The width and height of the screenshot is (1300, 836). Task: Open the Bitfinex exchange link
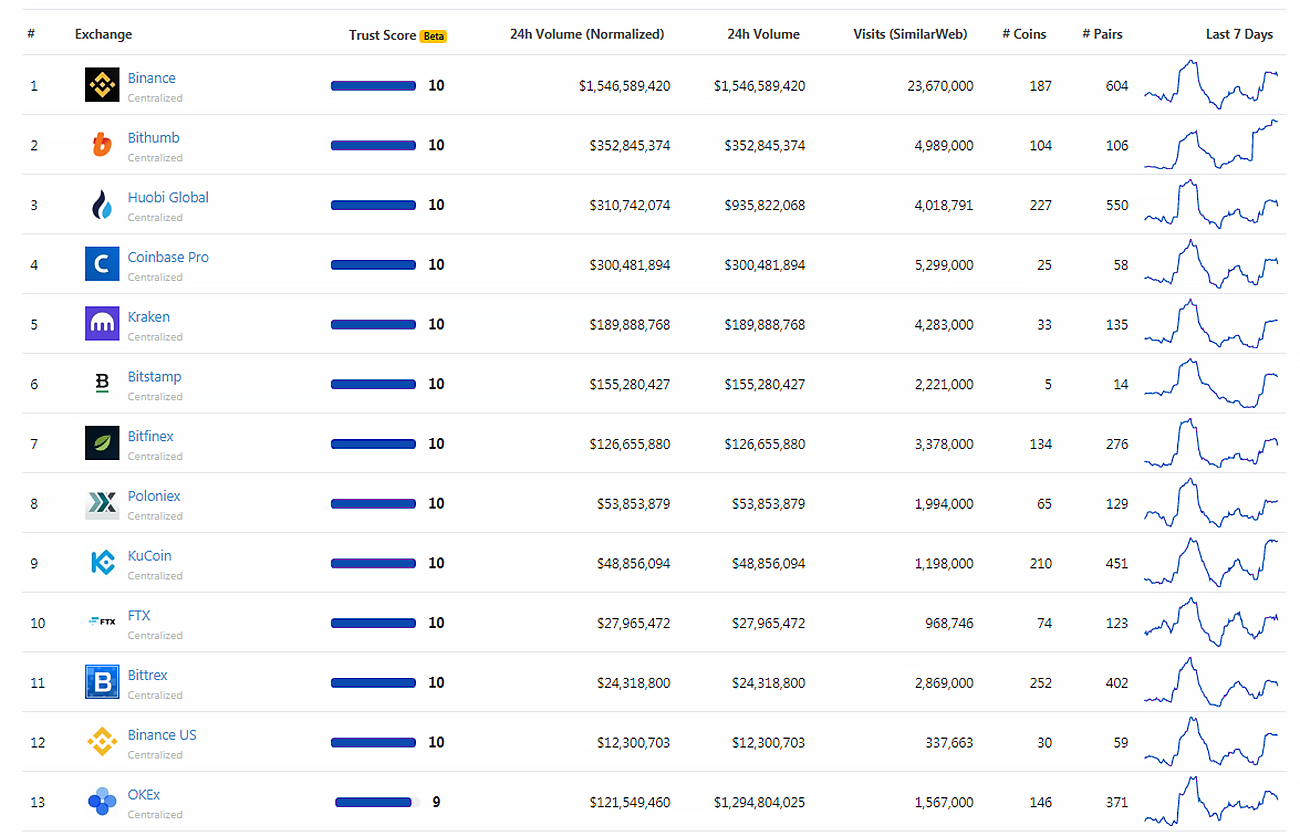[151, 436]
